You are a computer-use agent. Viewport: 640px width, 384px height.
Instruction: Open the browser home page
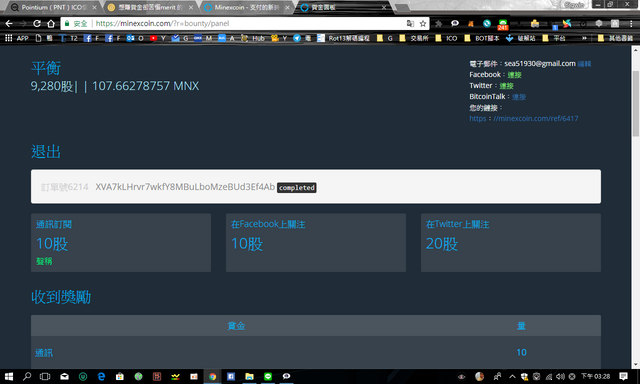click(51, 24)
